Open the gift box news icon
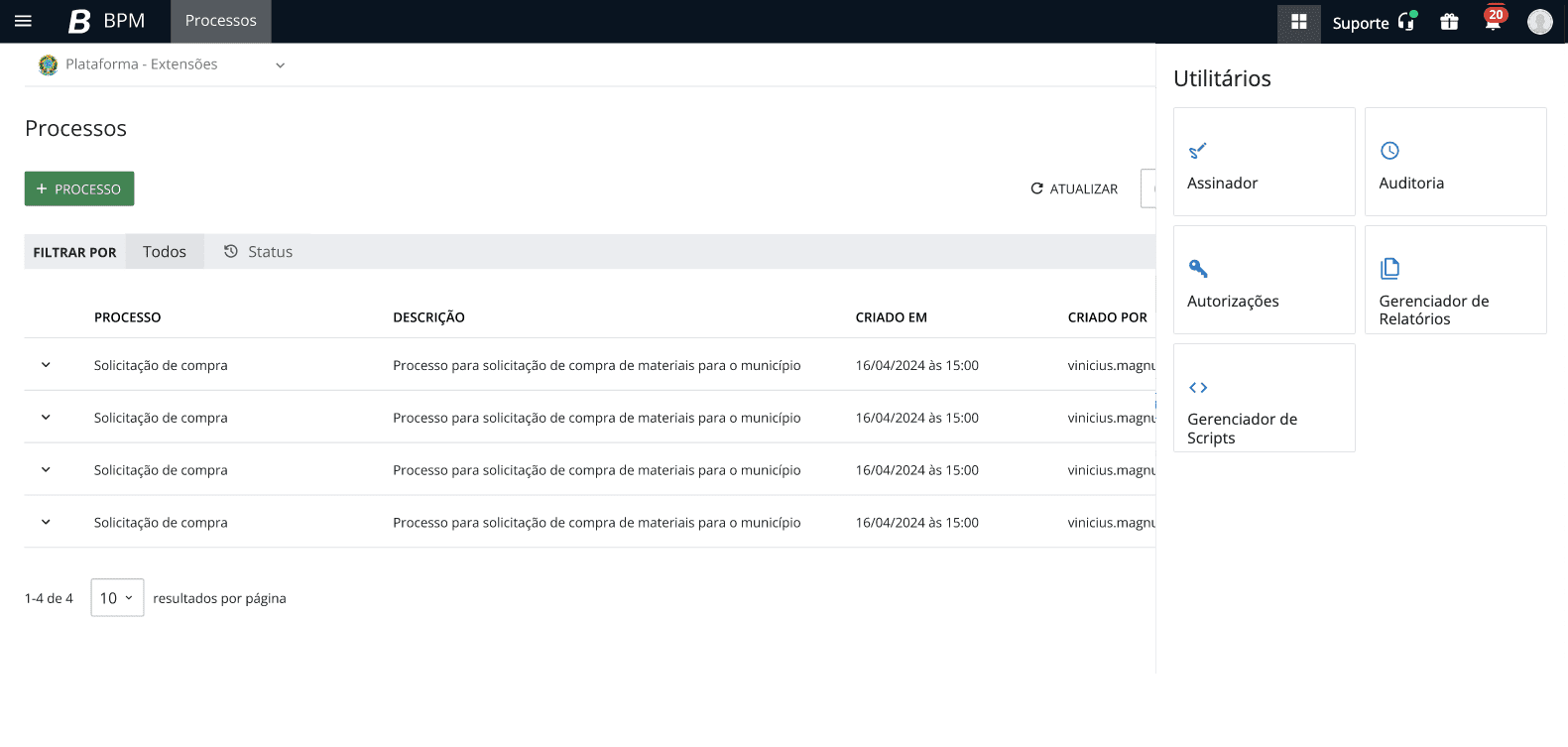1568x747 pixels. click(x=1449, y=21)
